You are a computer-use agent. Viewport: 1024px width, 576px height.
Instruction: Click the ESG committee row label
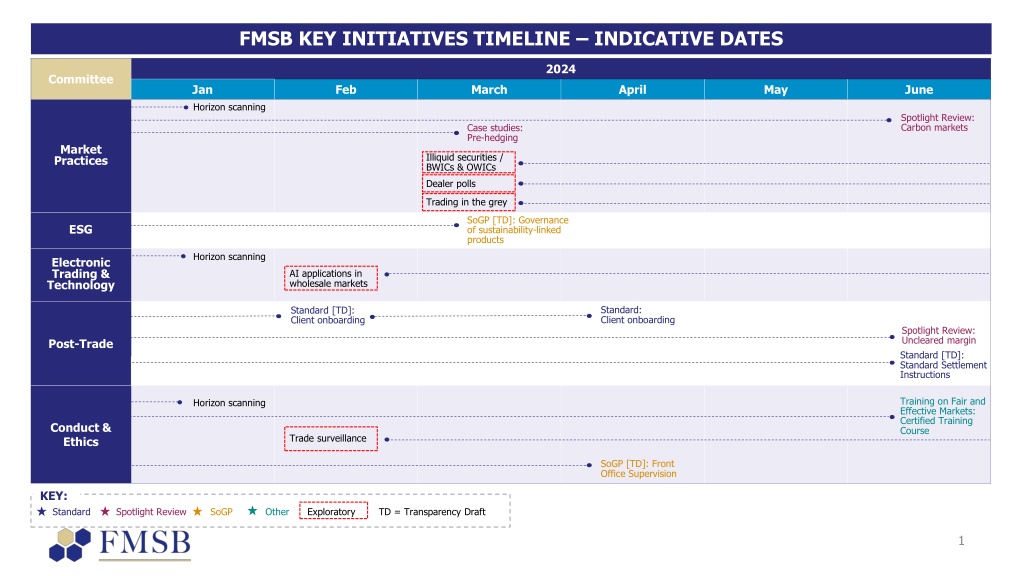click(x=81, y=230)
